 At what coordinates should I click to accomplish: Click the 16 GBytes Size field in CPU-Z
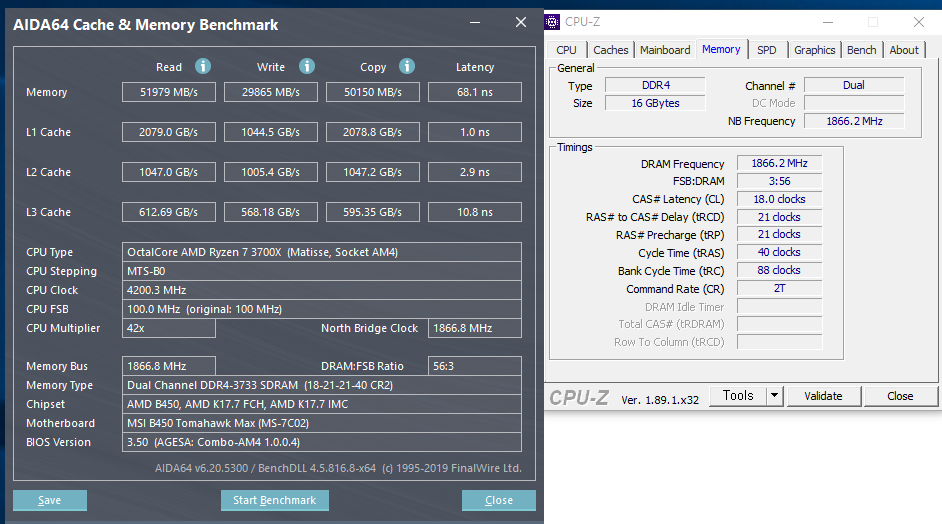click(x=655, y=103)
